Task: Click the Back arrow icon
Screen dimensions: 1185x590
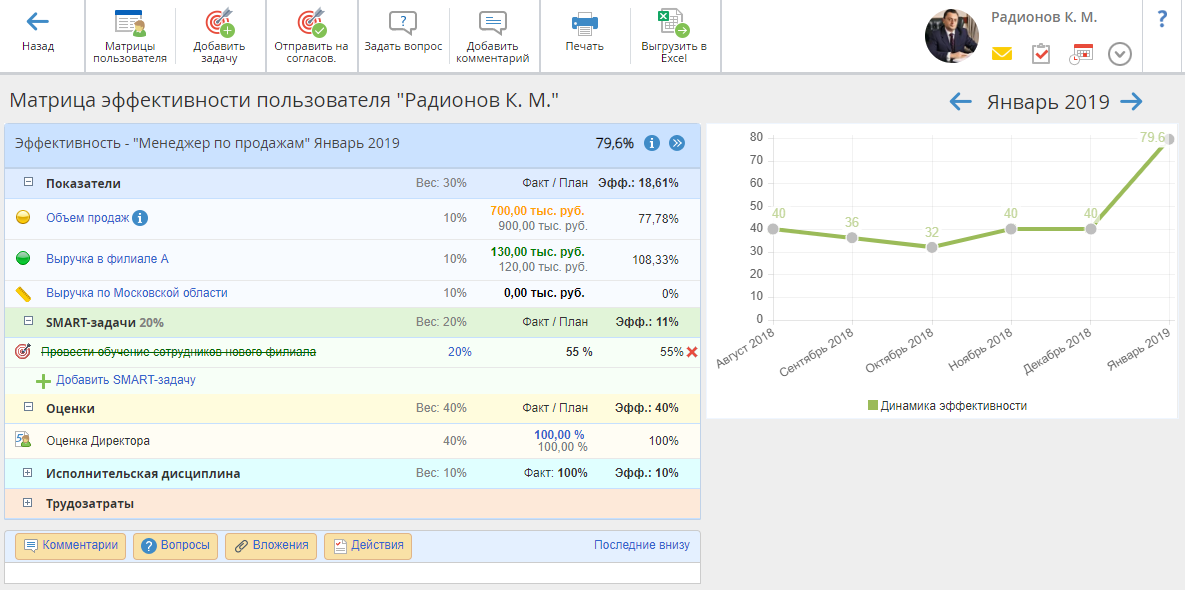Action: (37, 22)
